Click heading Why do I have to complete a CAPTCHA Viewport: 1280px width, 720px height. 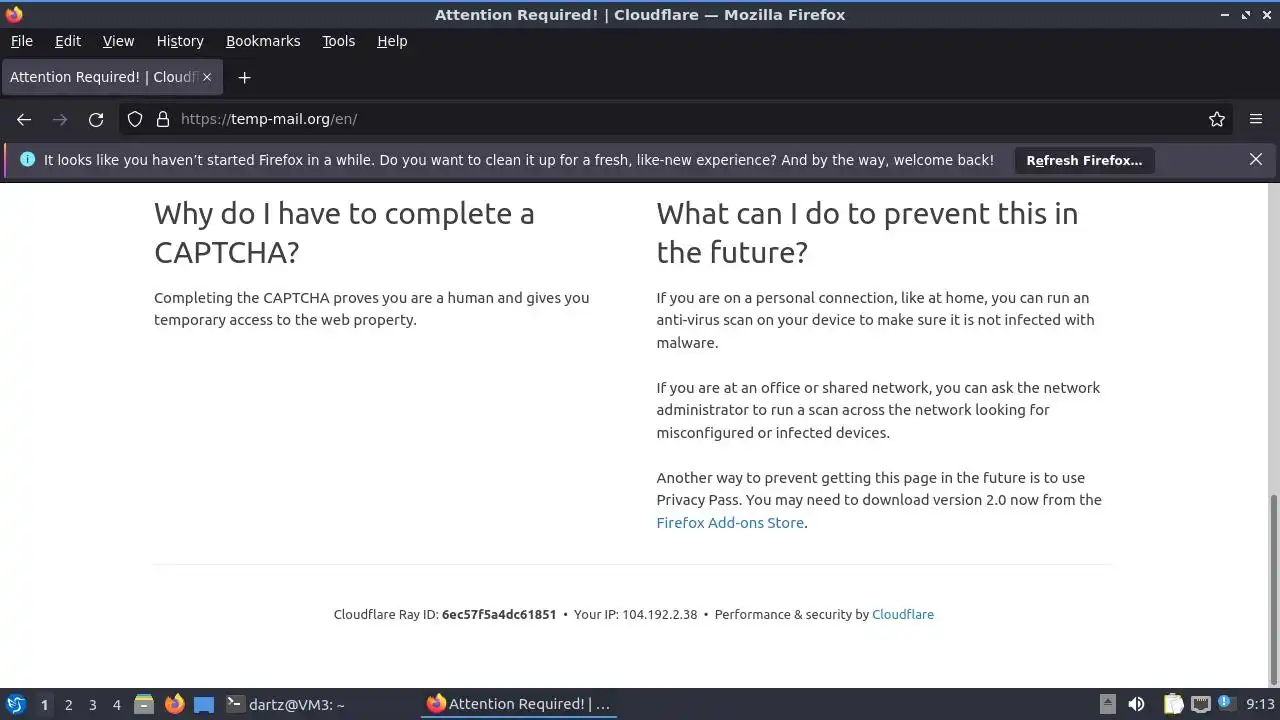[x=344, y=233]
